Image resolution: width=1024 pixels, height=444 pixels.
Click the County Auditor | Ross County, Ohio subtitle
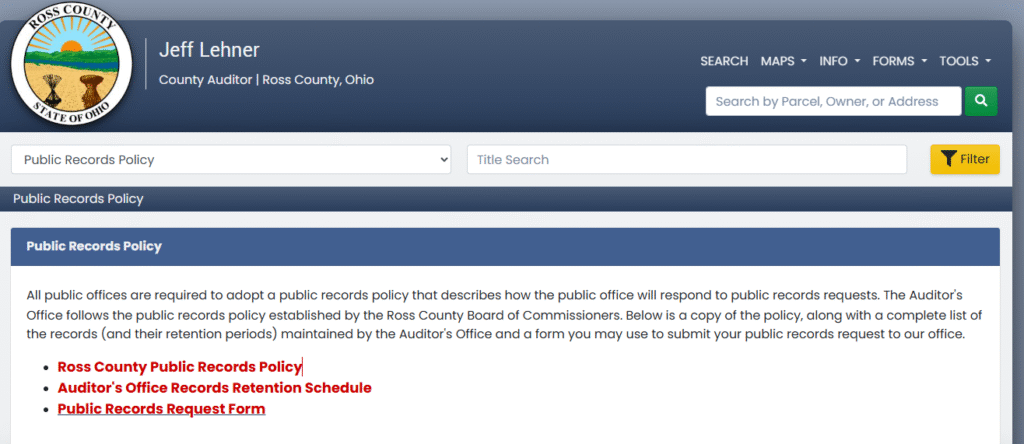click(266, 80)
